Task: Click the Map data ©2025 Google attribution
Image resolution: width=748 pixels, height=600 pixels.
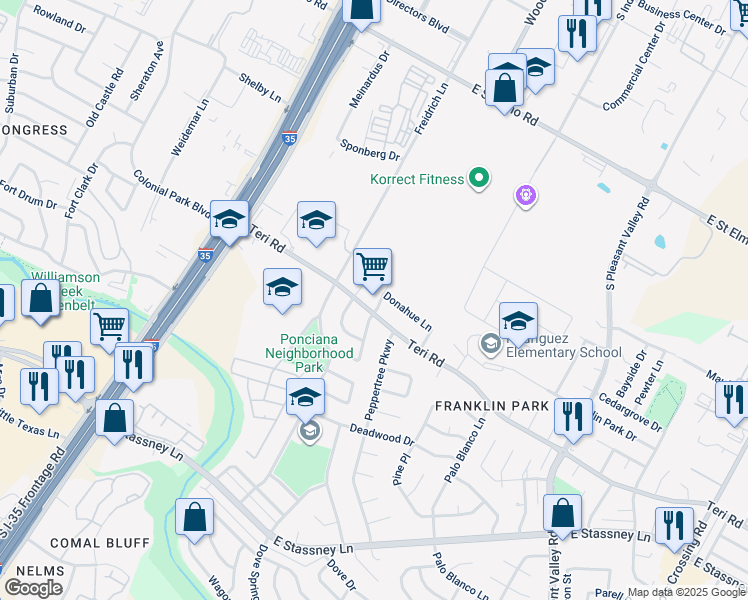Action: coord(687,593)
